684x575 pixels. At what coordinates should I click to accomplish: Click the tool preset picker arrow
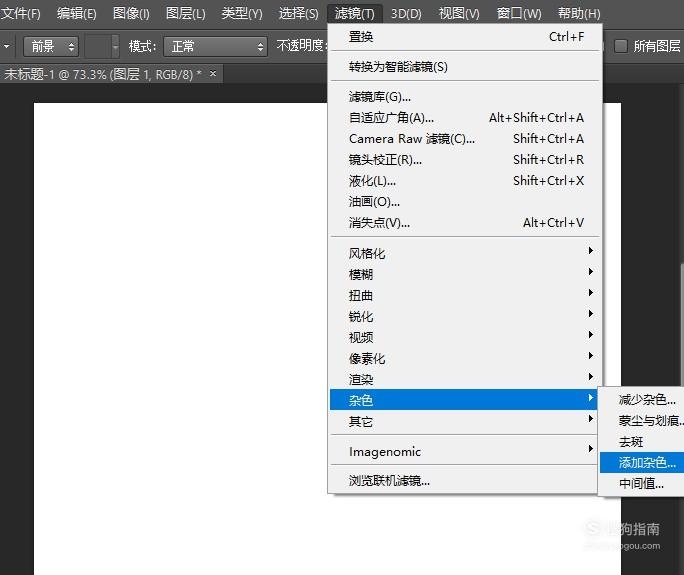click(7, 46)
